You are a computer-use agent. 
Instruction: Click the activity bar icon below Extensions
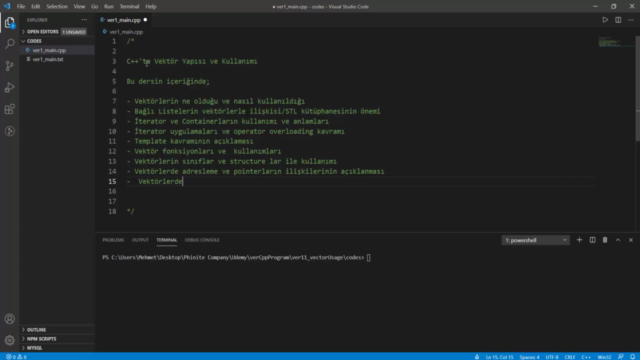9,131
